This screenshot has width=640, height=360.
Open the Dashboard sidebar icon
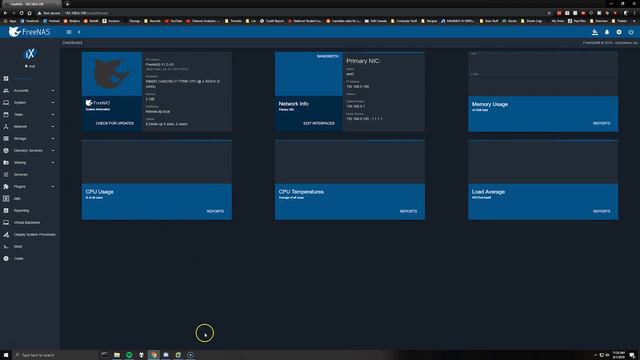6,78
